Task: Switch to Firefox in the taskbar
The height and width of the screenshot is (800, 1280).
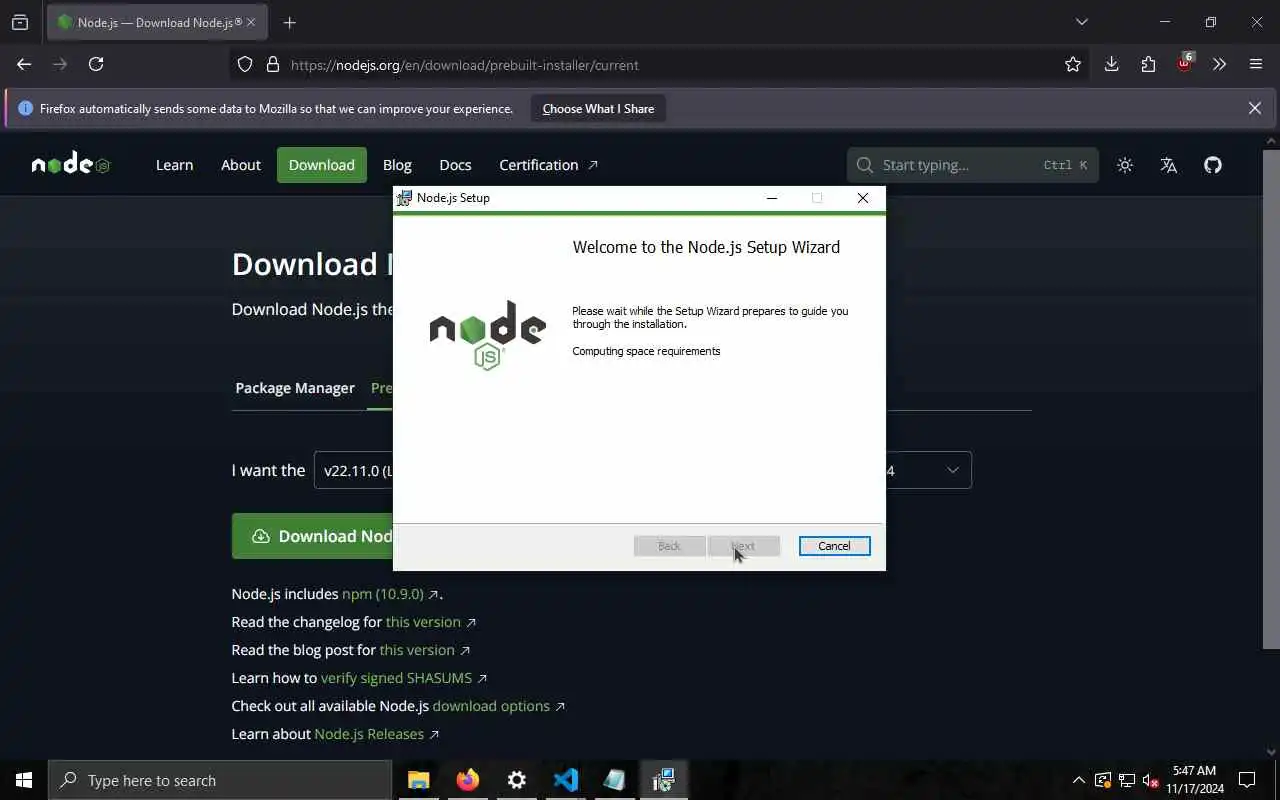Action: click(467, 780)
